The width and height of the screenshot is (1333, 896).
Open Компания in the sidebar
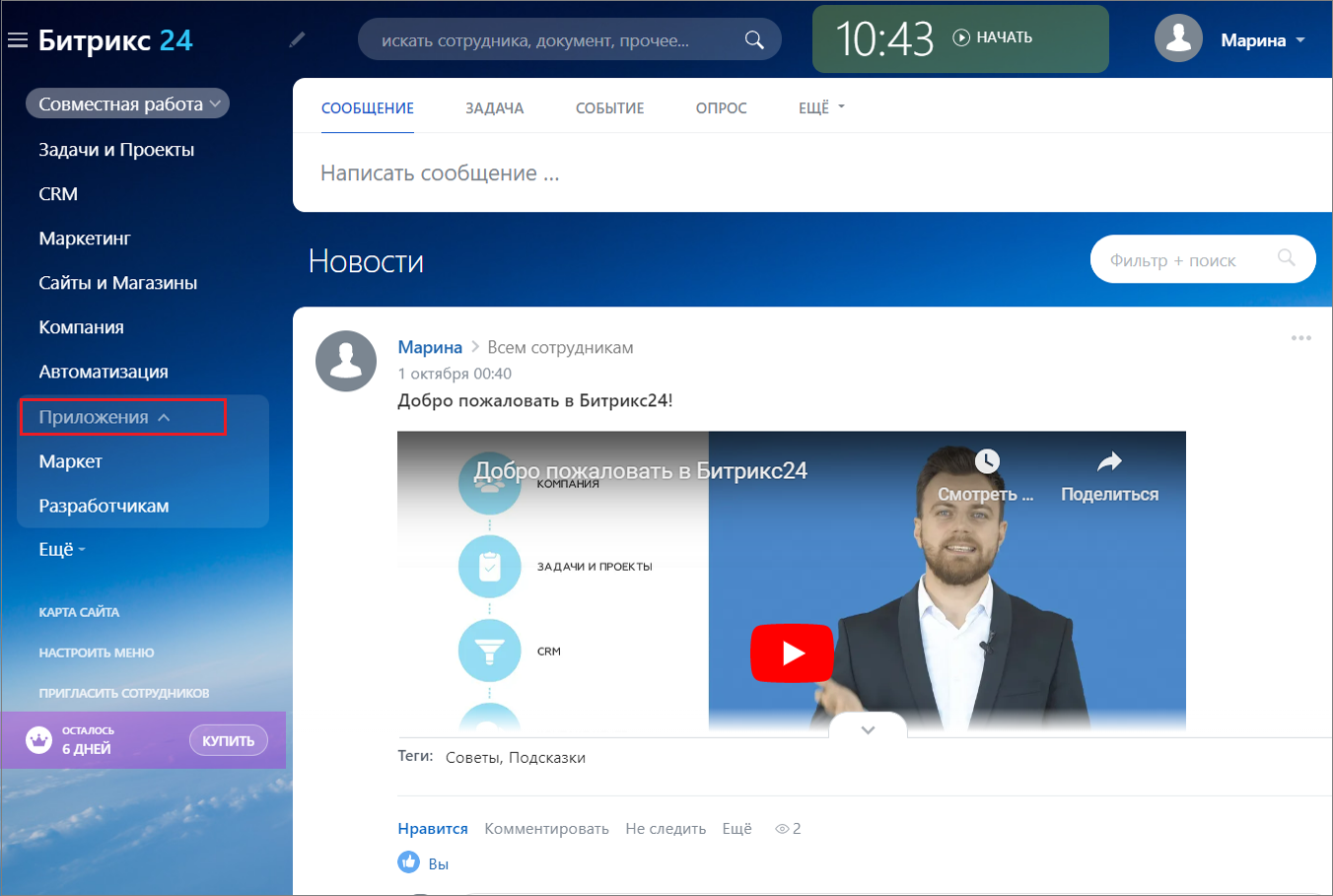82,327
